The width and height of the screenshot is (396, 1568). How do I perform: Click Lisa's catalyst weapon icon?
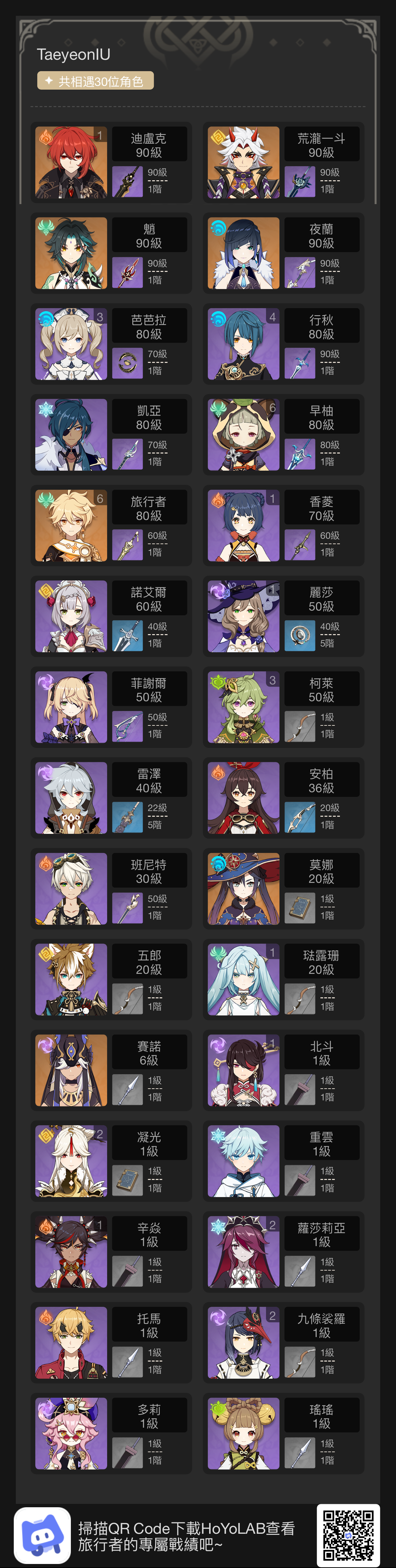[x=300, y=635]
